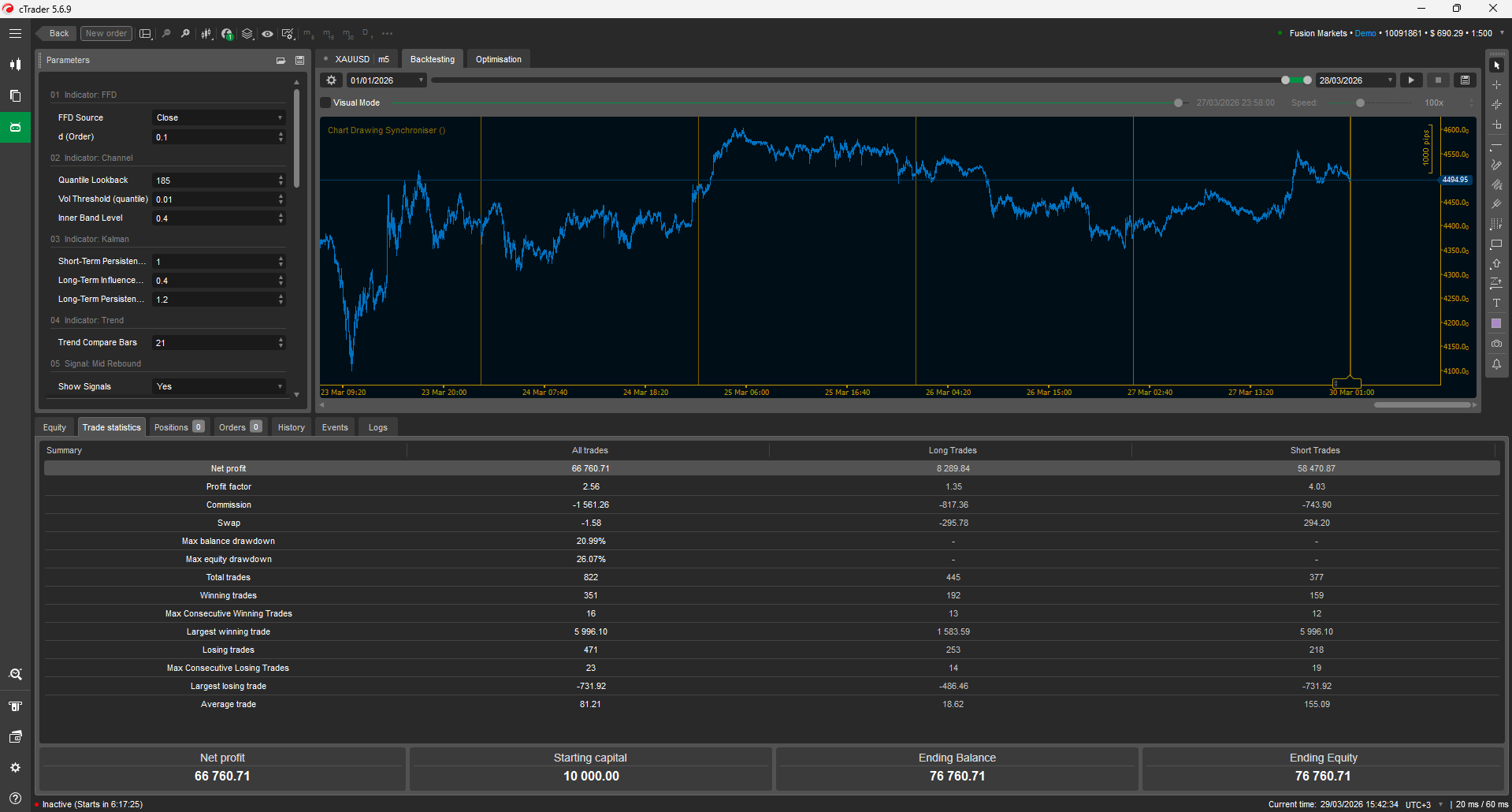
Task: Select the Text drawing tool
Action: pos(1496,303)
